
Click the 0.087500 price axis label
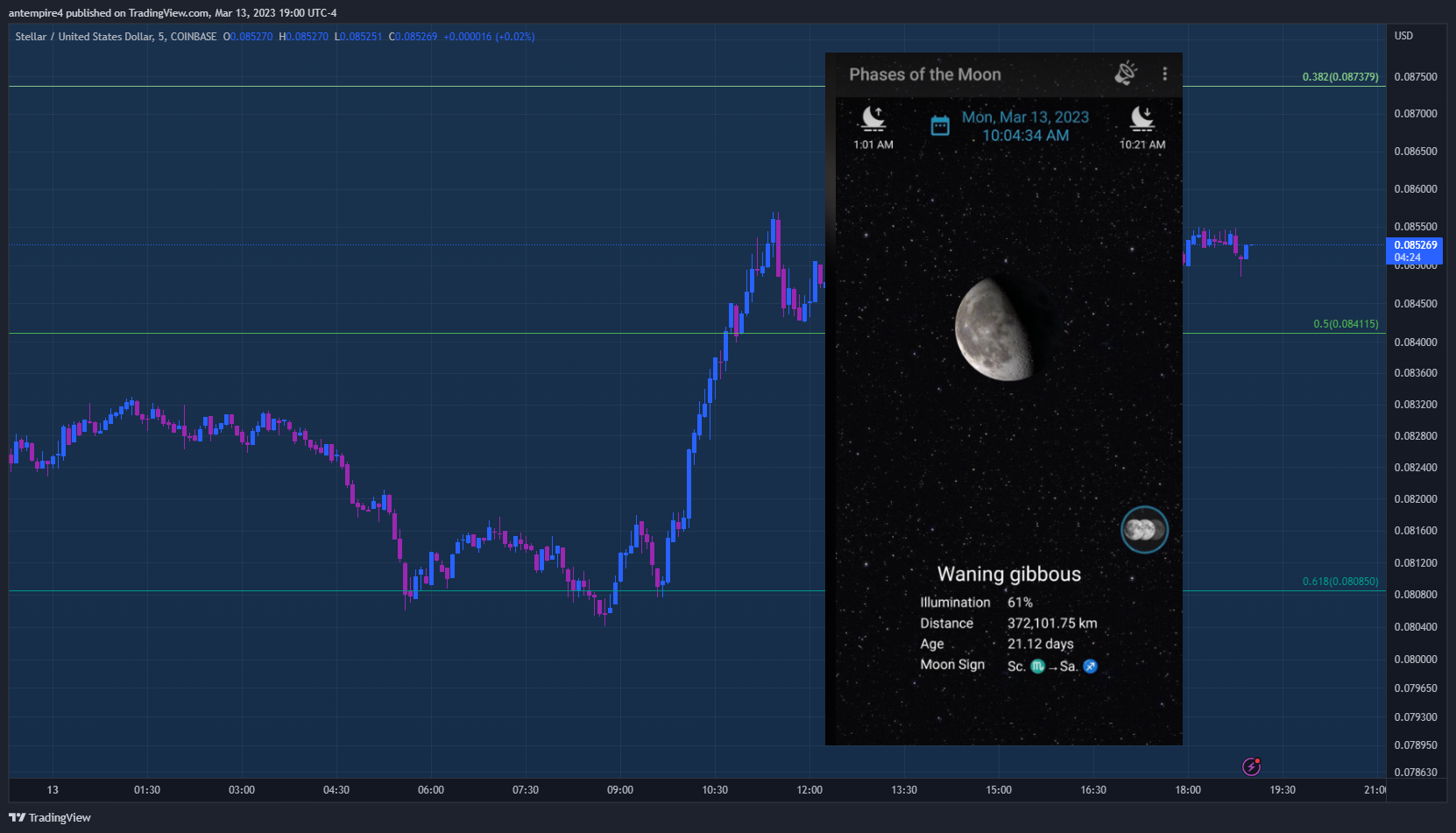(1416, 77)
